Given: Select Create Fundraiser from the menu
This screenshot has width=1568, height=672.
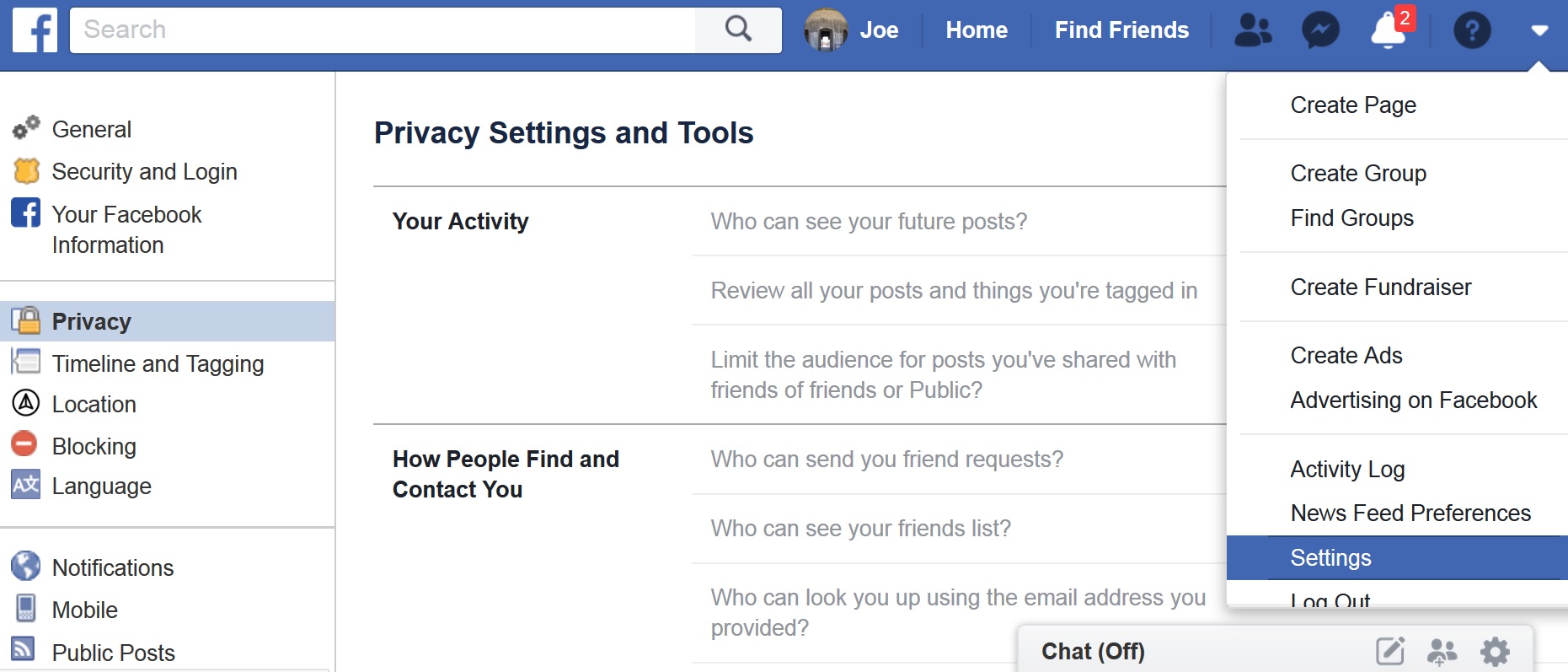Looking at the screenshot, I should click(x=1380, y=287).
